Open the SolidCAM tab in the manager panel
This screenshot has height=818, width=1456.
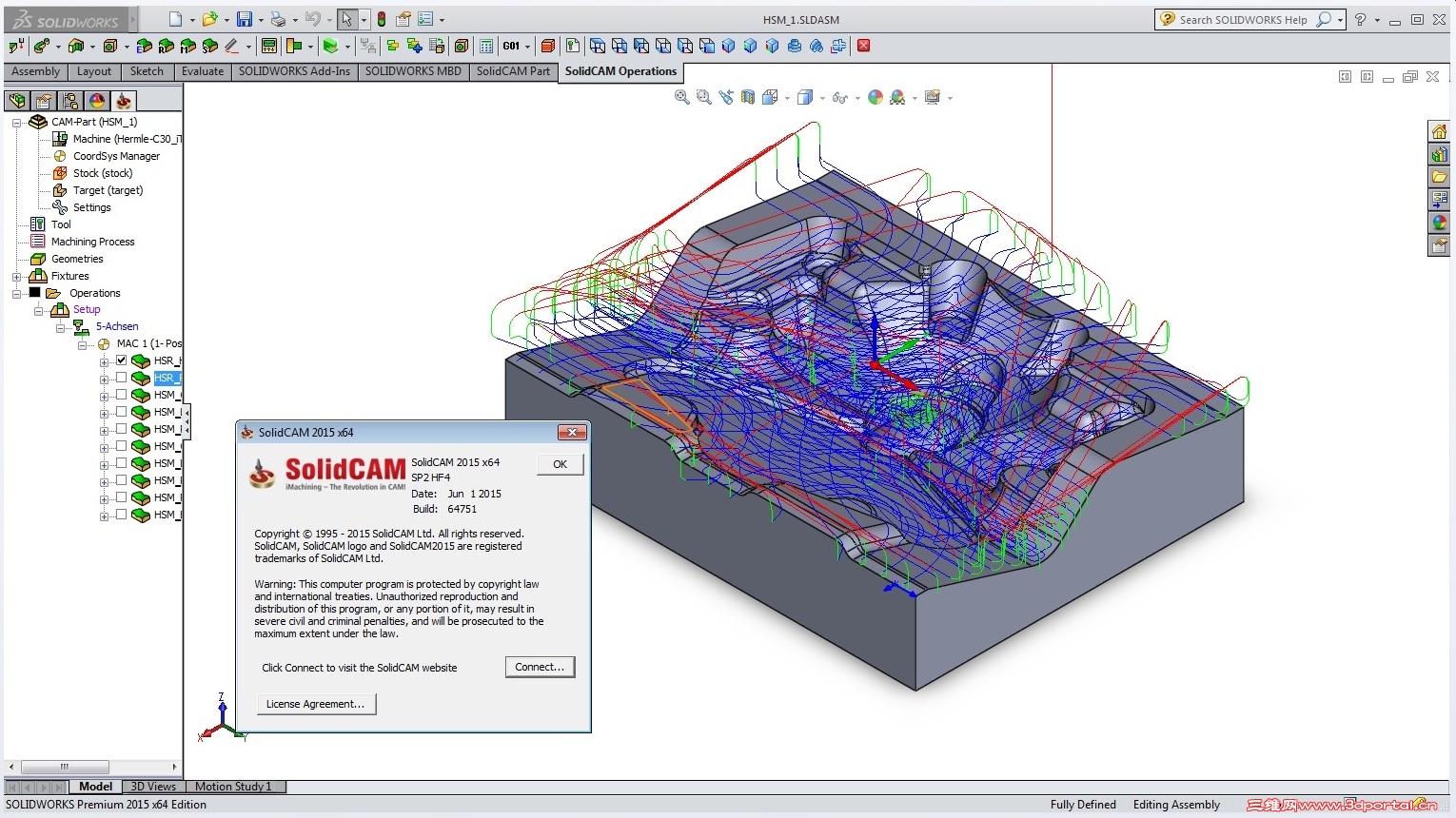coord(123,101)
